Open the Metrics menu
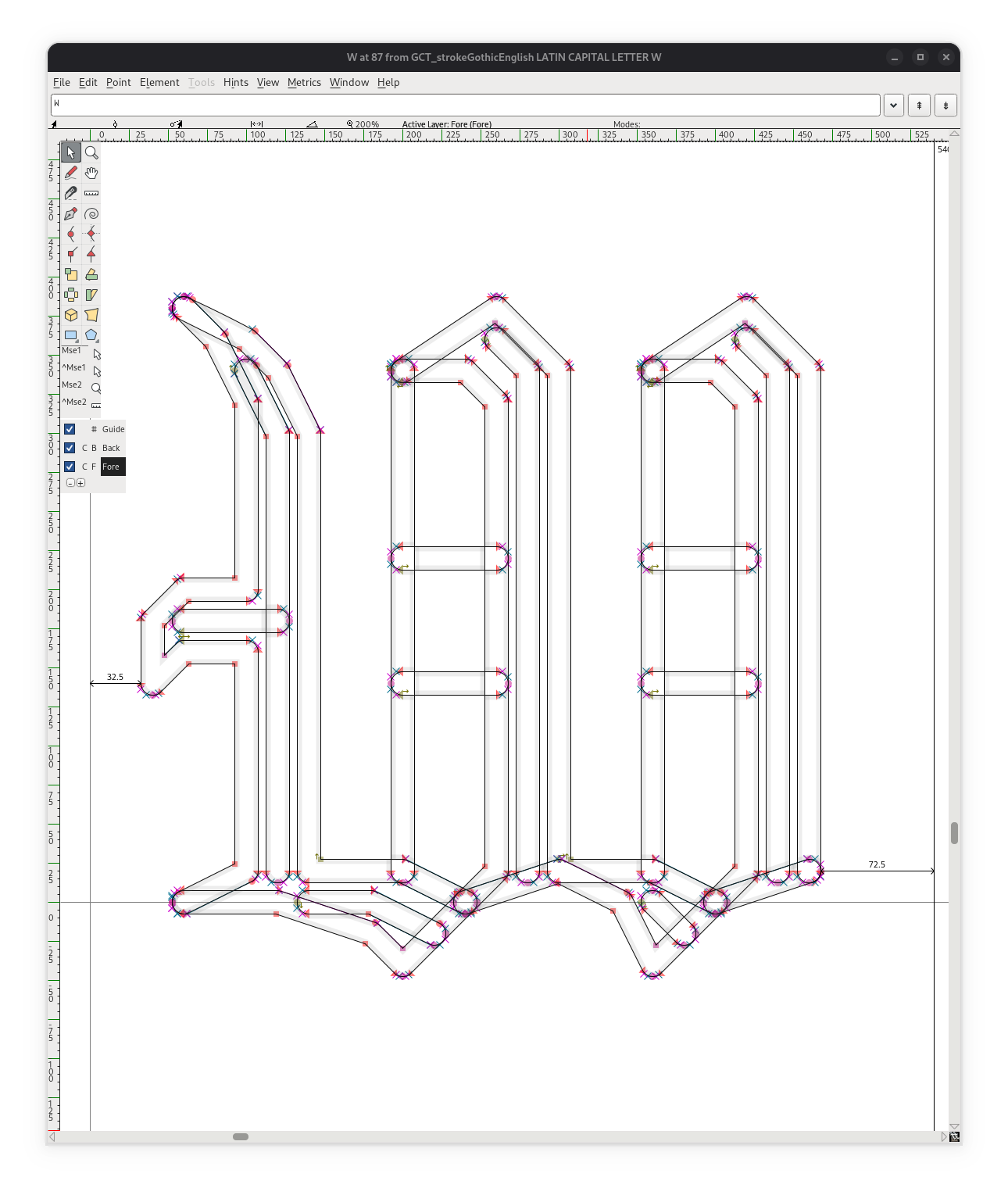1008x1195 pixels. [x=304, y=82]
